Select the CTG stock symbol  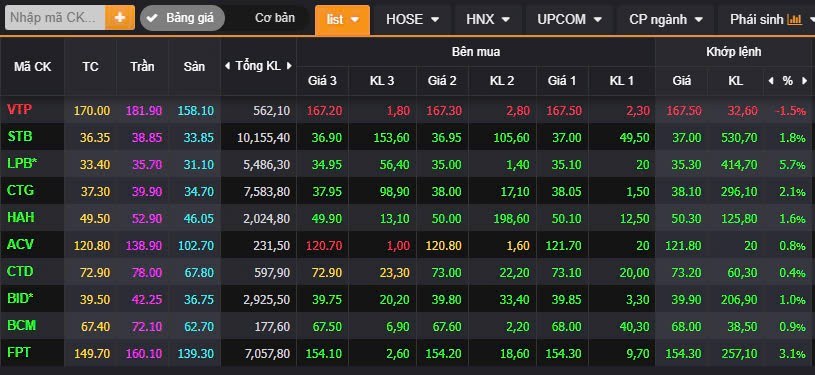pyautogui.click(x=20, y=191)
